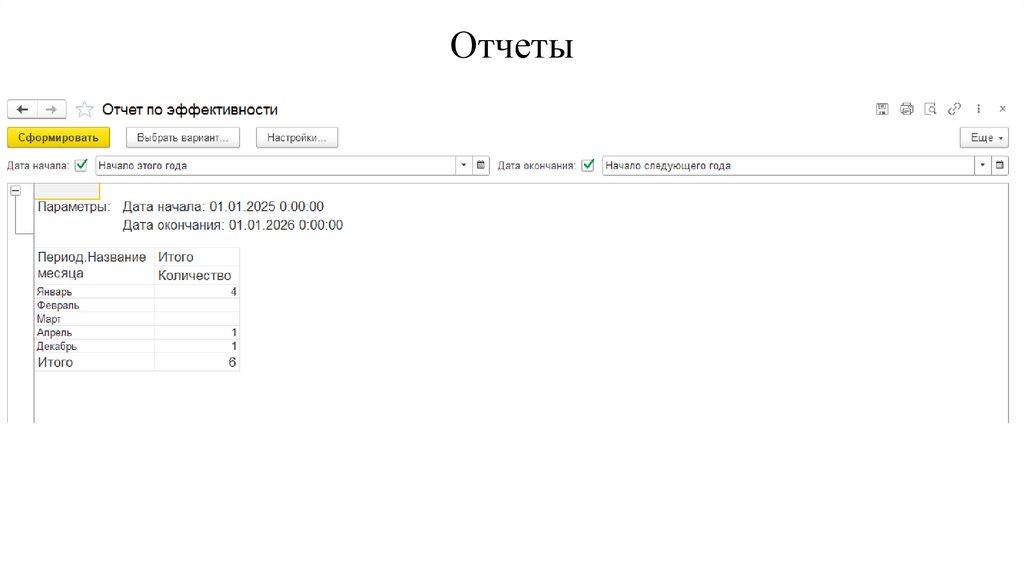Uncheck the Дата окончания checkbox
The image size is (1024, 574).
click(x=588, y=165)
